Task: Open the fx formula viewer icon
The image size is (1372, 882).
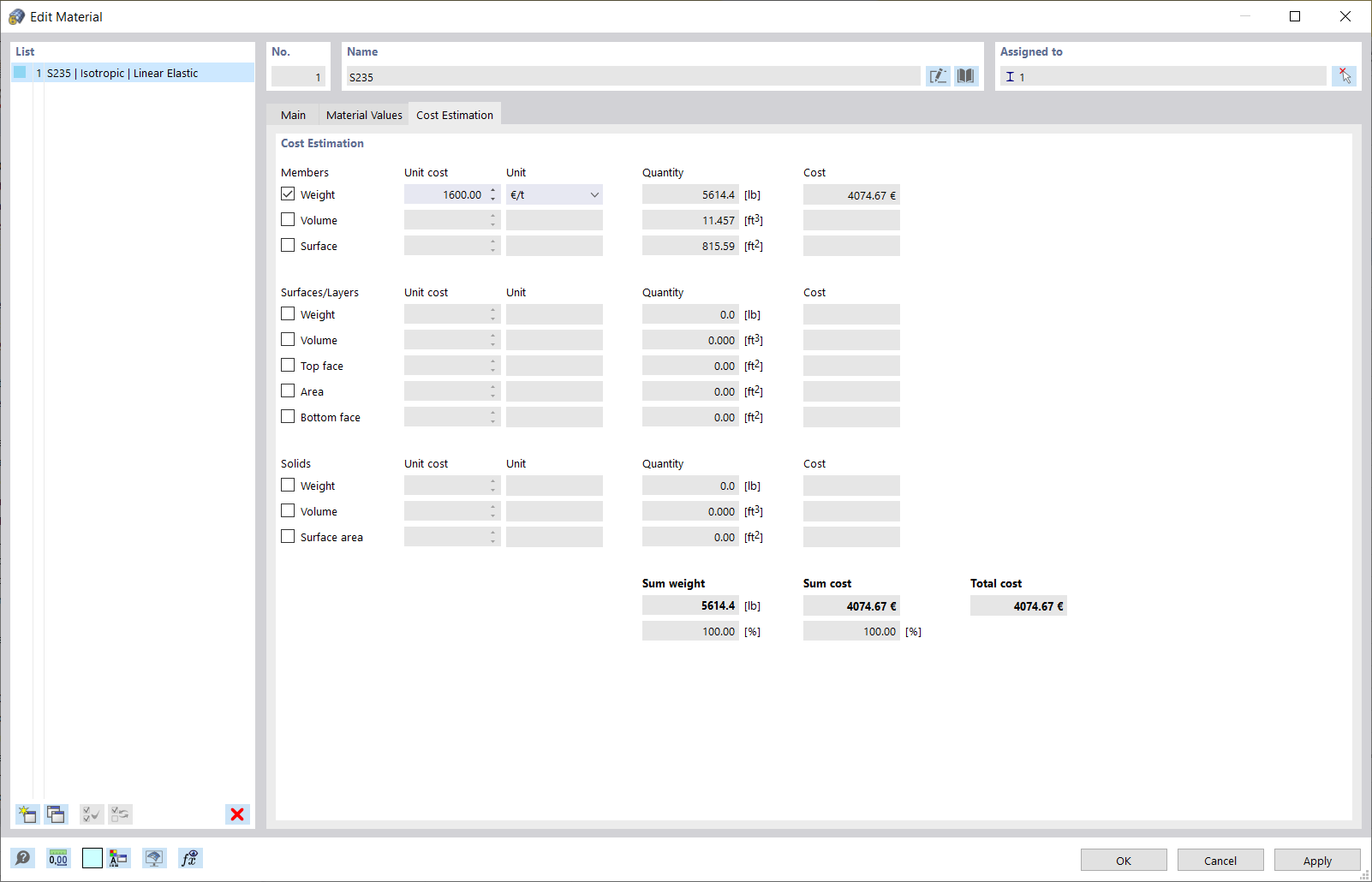Action: click(190, 858)
